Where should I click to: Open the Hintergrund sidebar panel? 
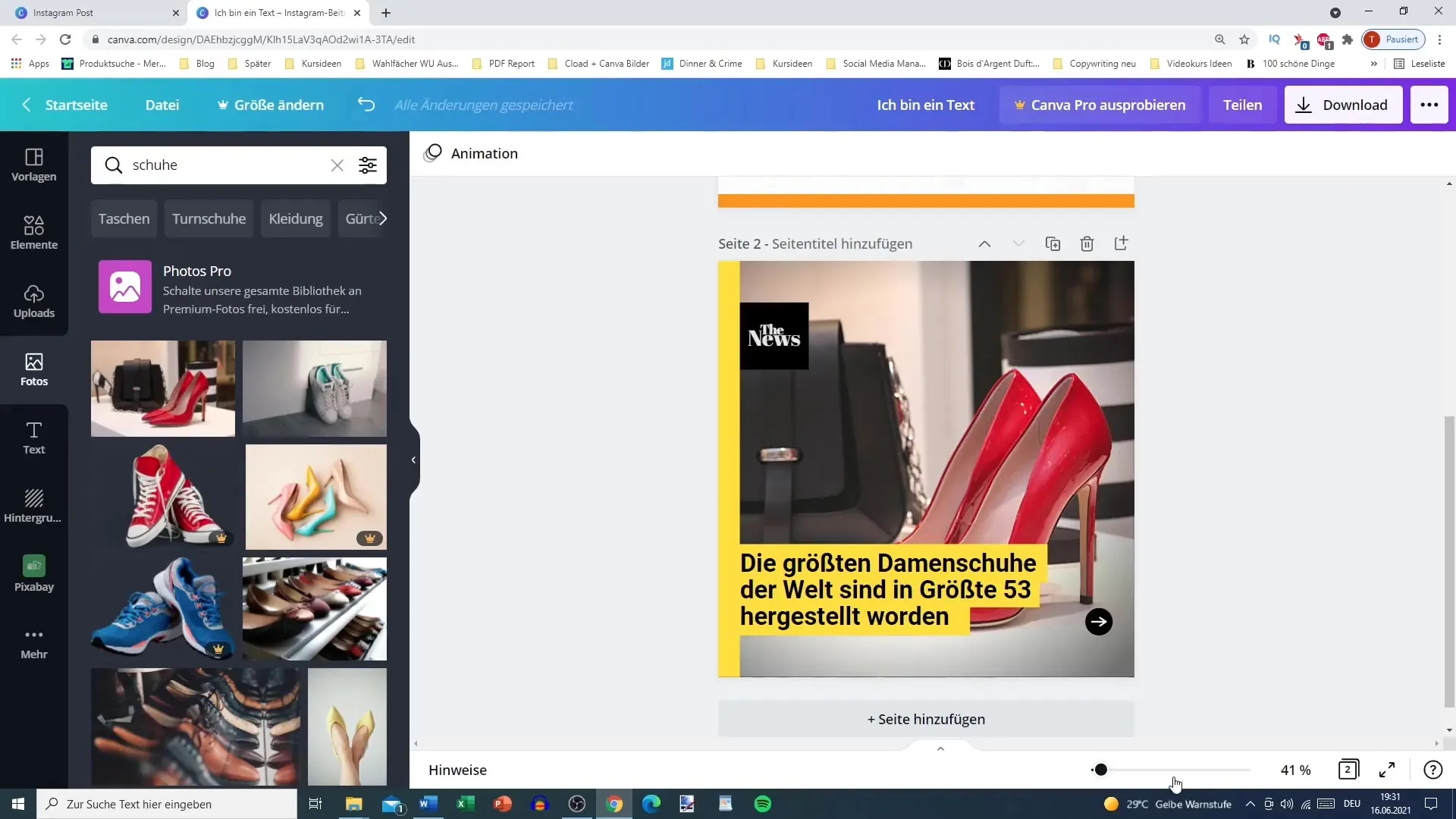(34, 506)
